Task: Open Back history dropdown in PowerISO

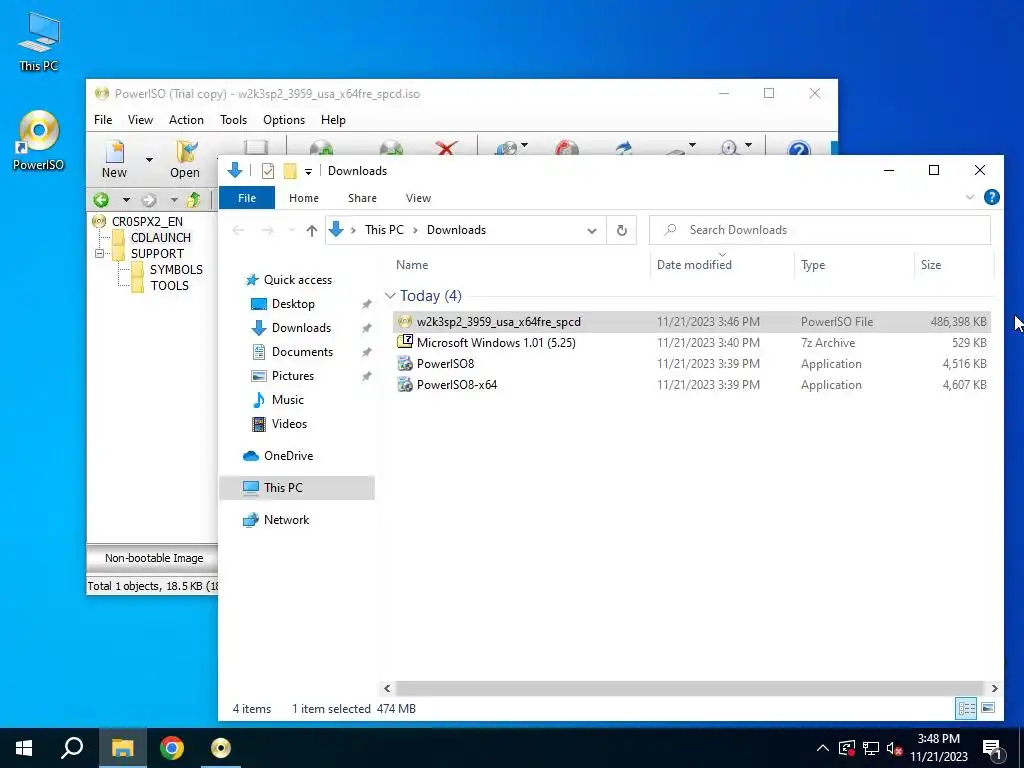Action: 125,200
